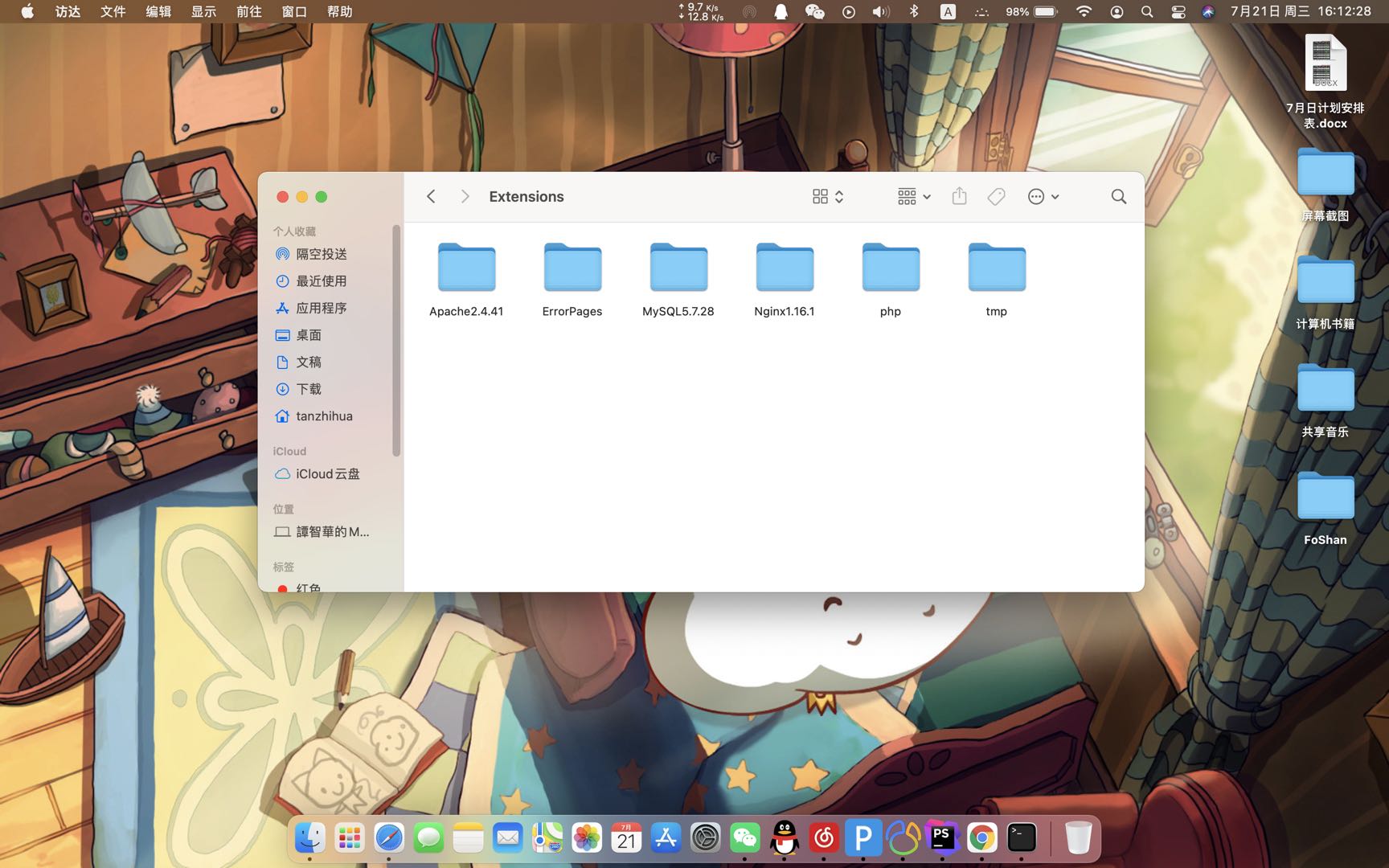Open the more actions ellipsis dropdown

(1043, 196)
